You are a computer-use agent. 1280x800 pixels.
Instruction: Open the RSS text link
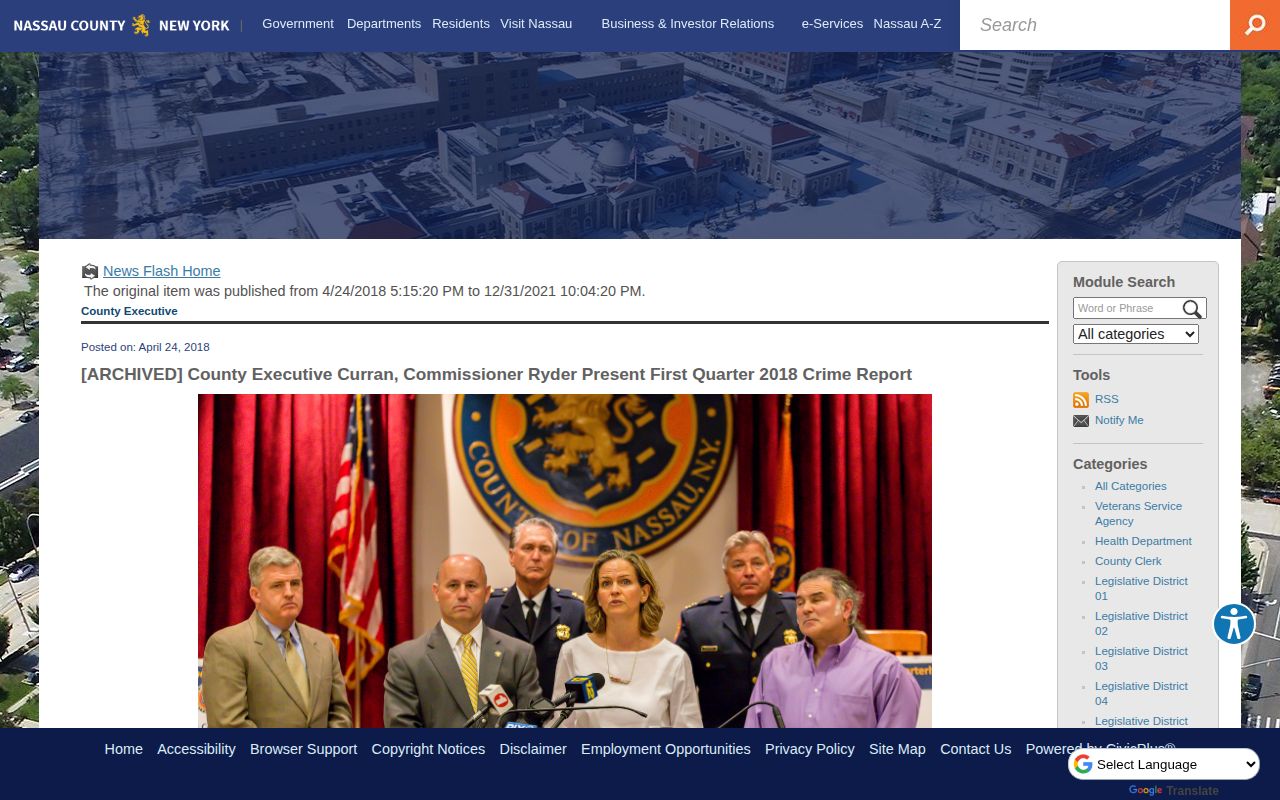1107,399
